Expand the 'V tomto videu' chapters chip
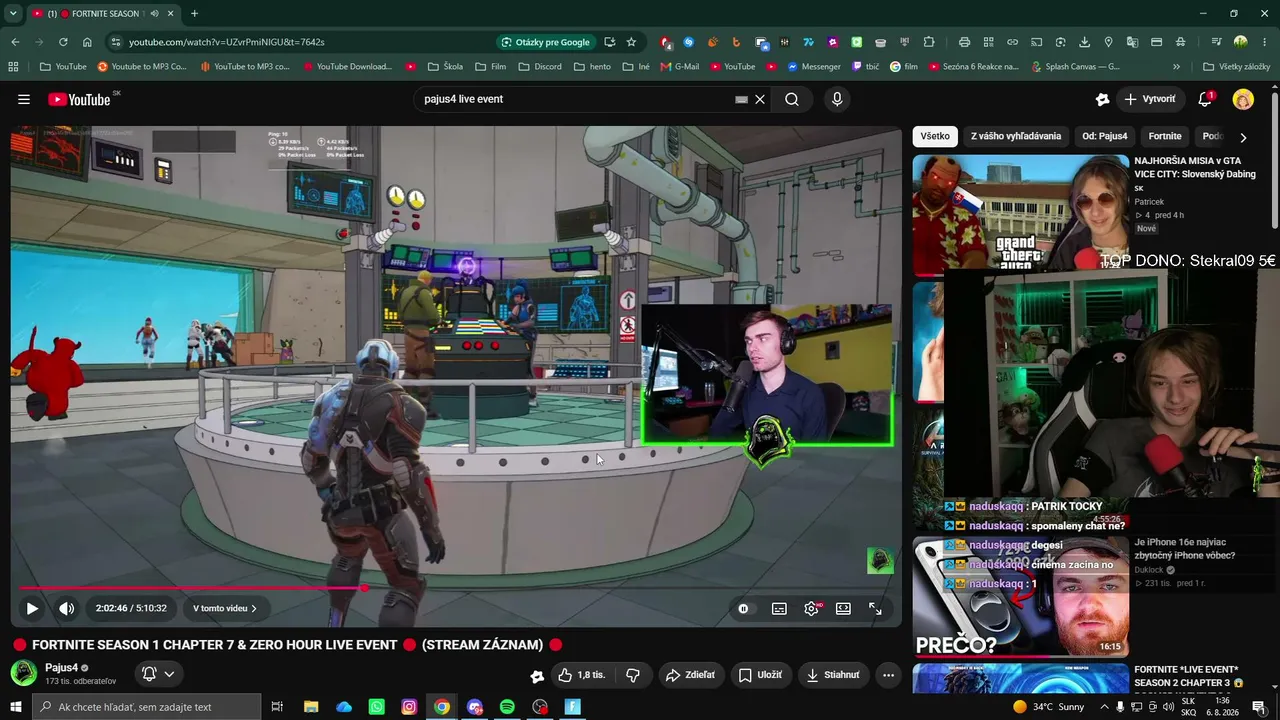 (x=225, y=608)
